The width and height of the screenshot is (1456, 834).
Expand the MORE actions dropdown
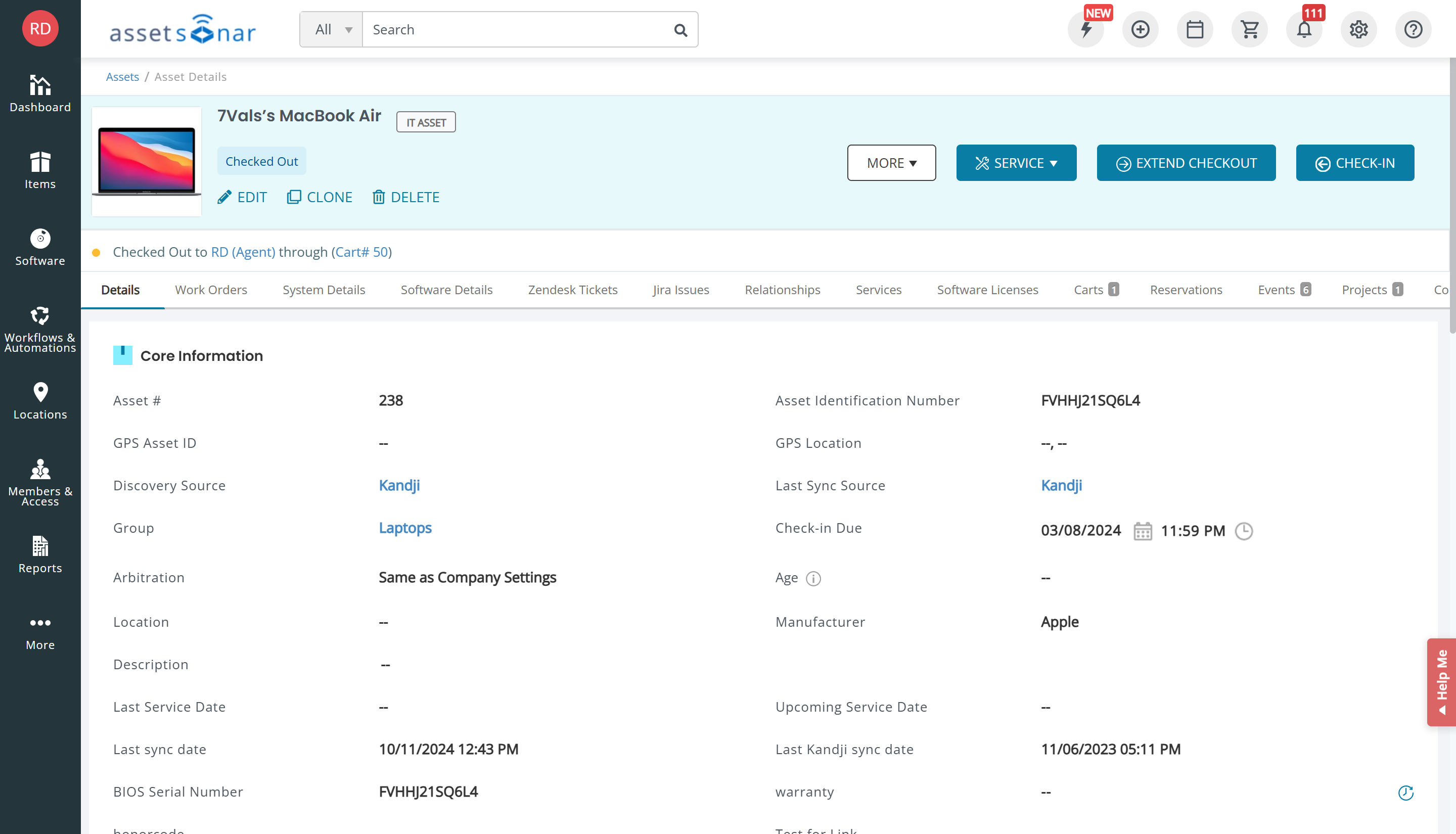[x=891, y=163]
